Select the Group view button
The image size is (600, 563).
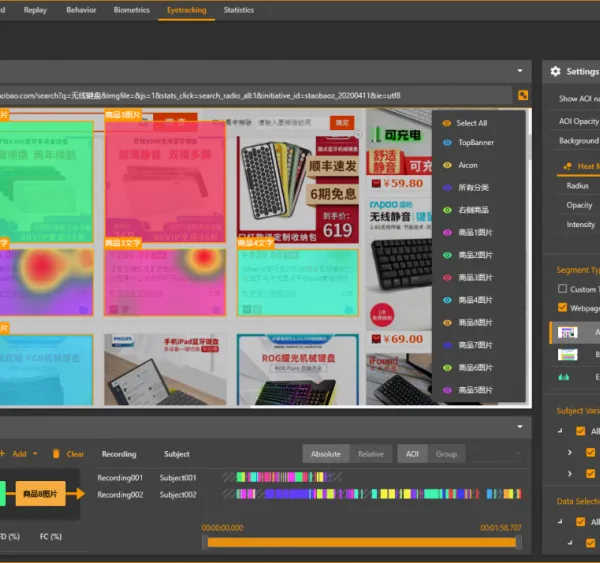(446, 454)
